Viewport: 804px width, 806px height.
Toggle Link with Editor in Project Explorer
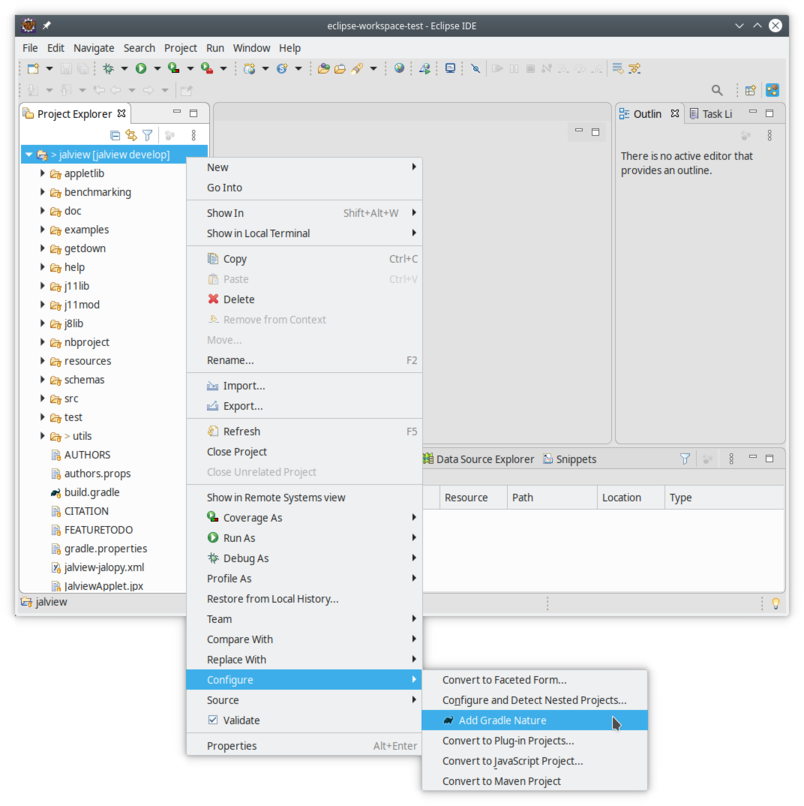point(131,135)
